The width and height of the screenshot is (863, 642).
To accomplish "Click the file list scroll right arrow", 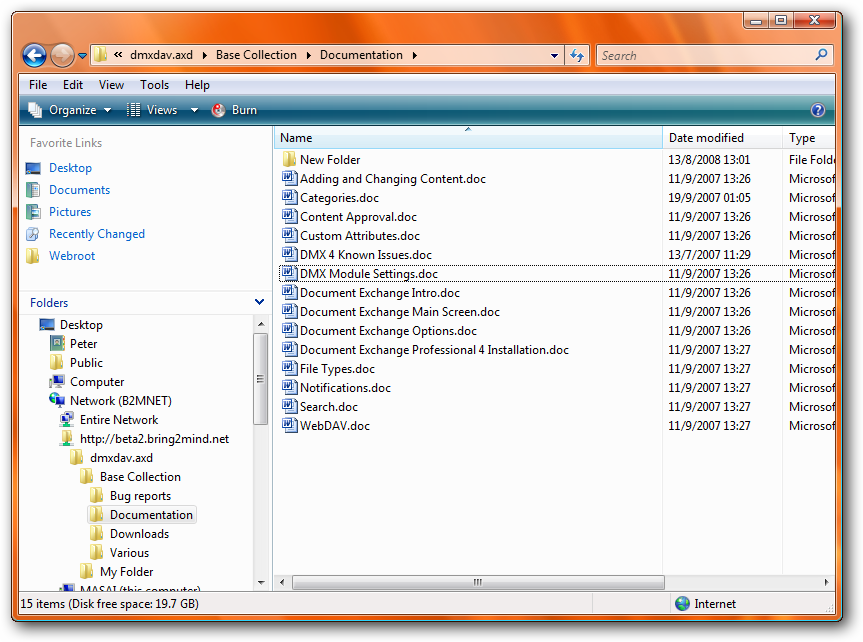I will pos(826,583).
